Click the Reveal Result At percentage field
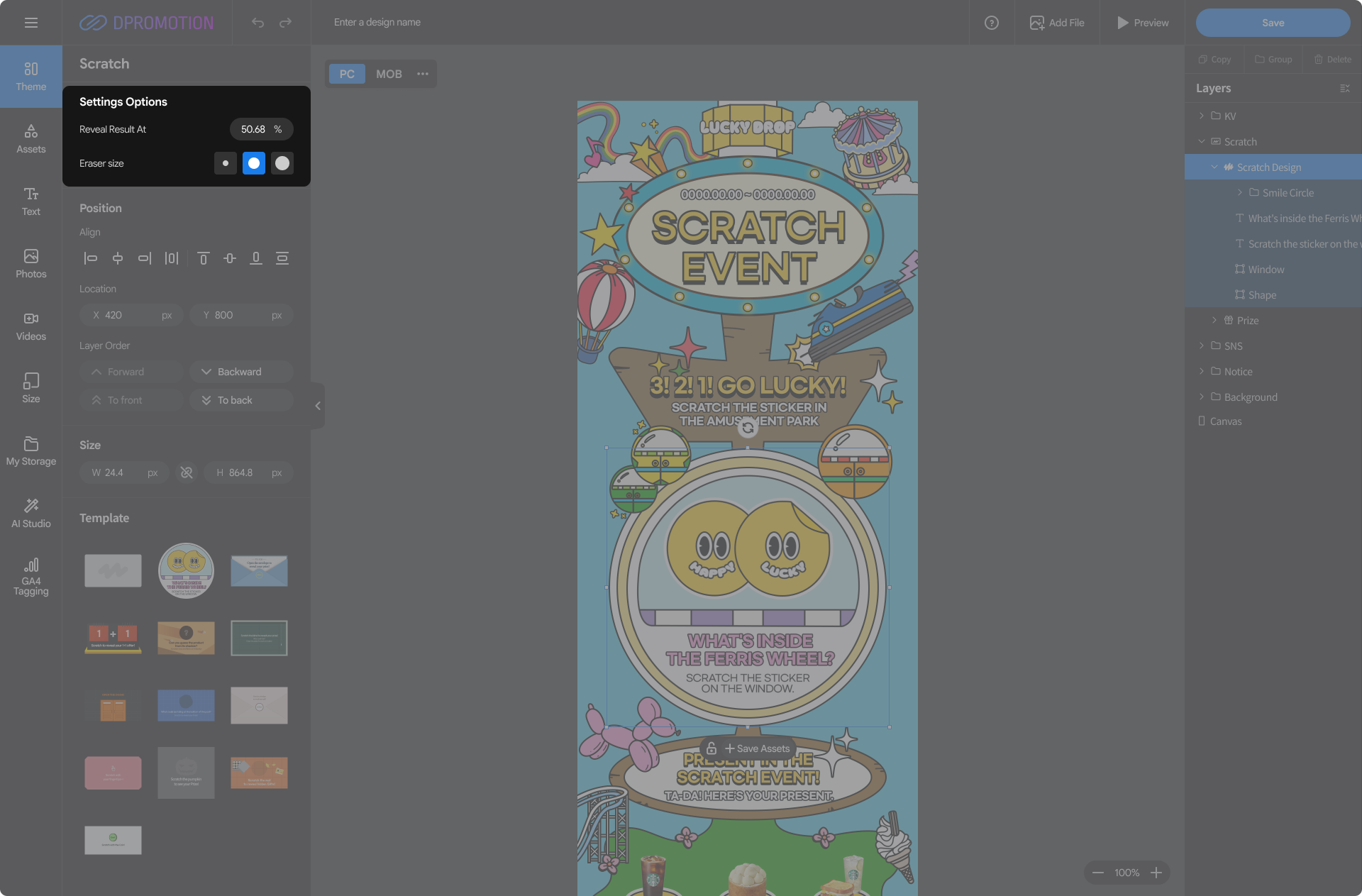The width and height of the screenshot is (1362, 896). [x=253, y=129]
